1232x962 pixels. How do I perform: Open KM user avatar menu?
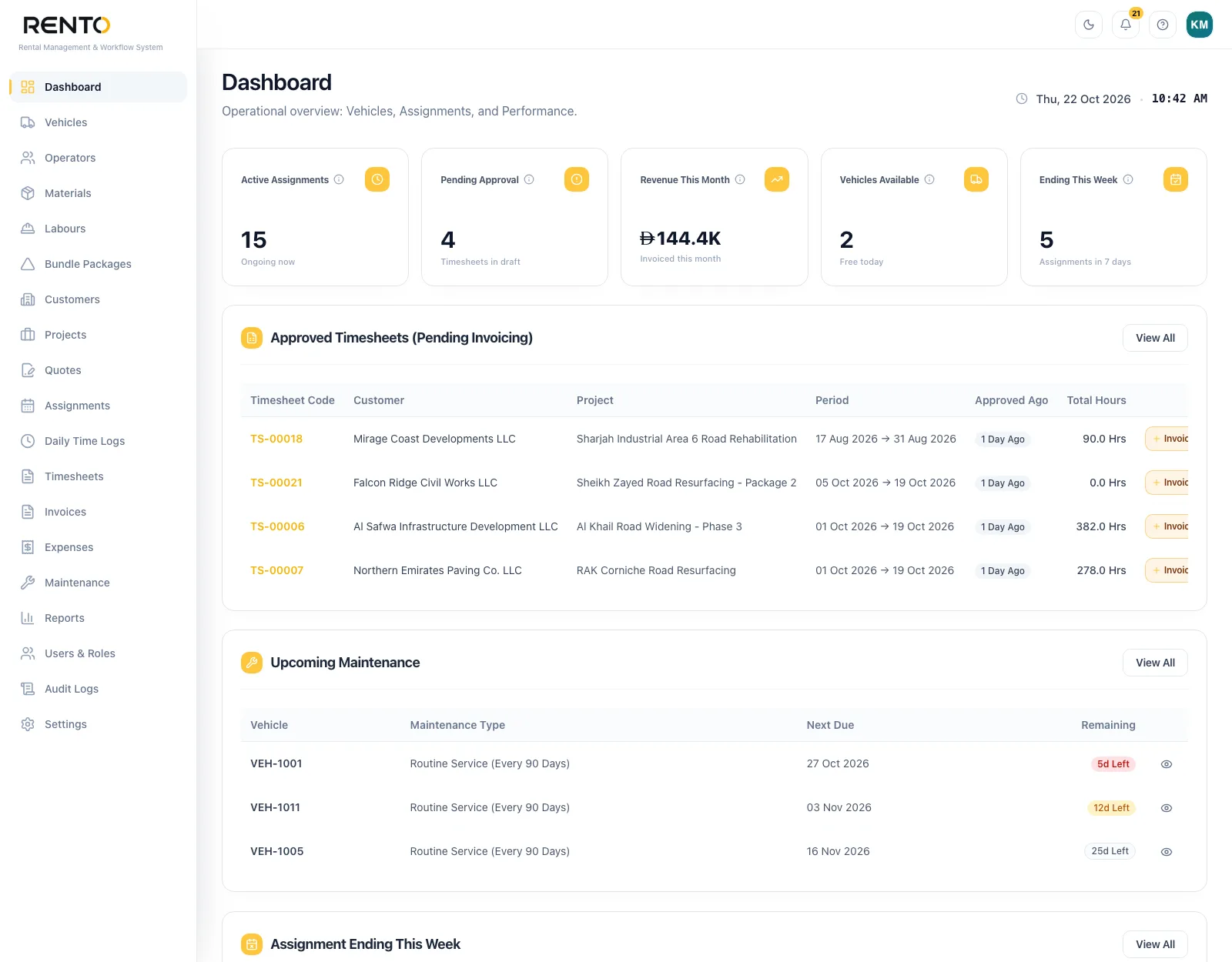(x=1200, y=25)
